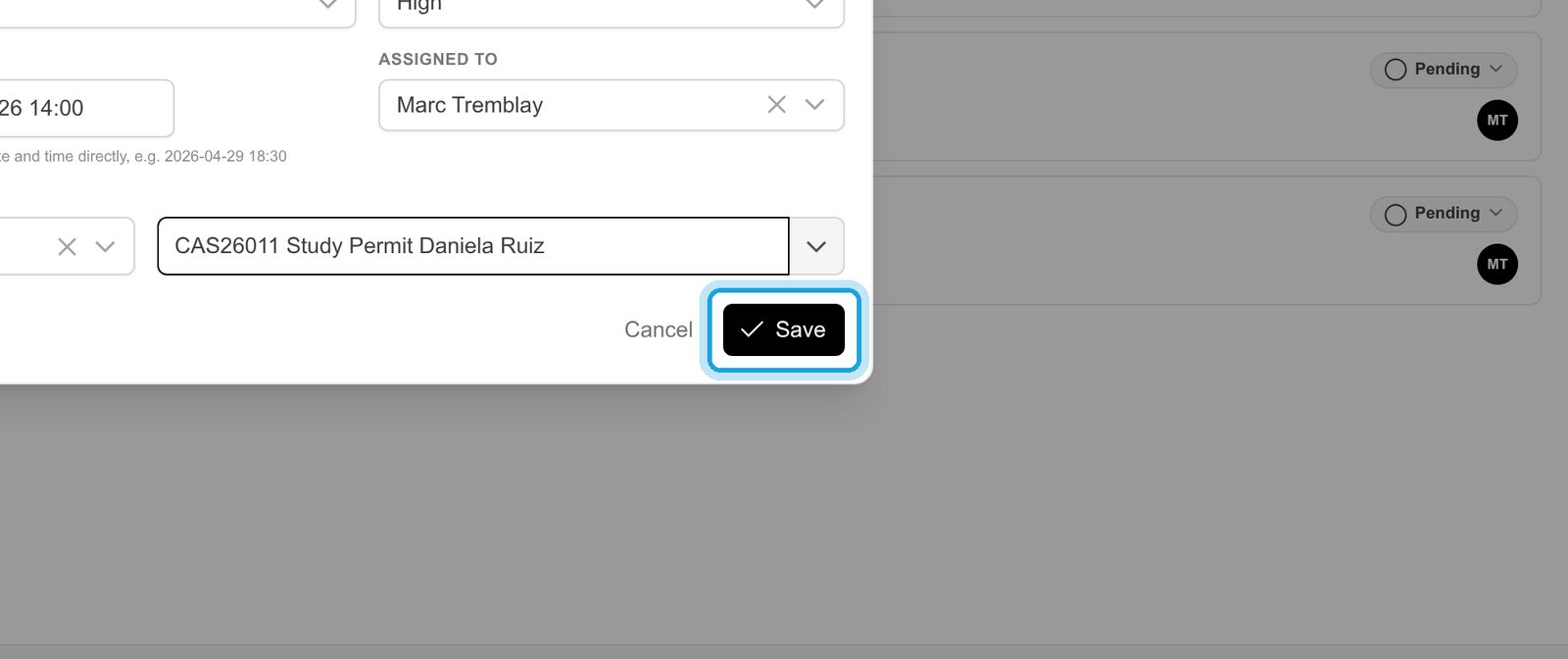Click the Marc Tremblay name in the Assigned To field

(469, 105)
